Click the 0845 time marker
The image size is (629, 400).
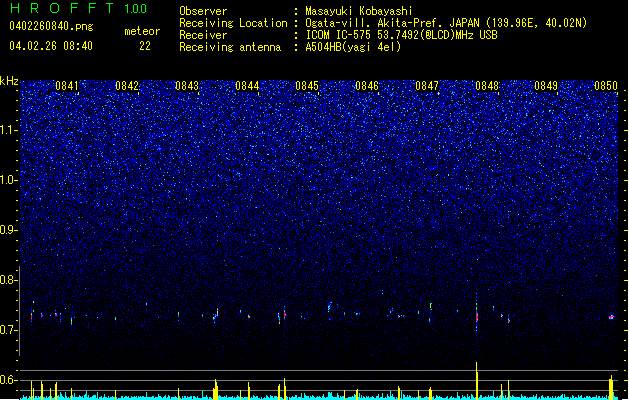pyautogui.click(x=307, y=86)
